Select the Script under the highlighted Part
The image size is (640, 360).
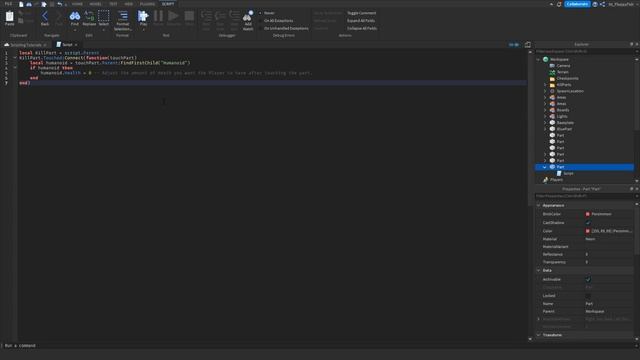coord(568,173)
